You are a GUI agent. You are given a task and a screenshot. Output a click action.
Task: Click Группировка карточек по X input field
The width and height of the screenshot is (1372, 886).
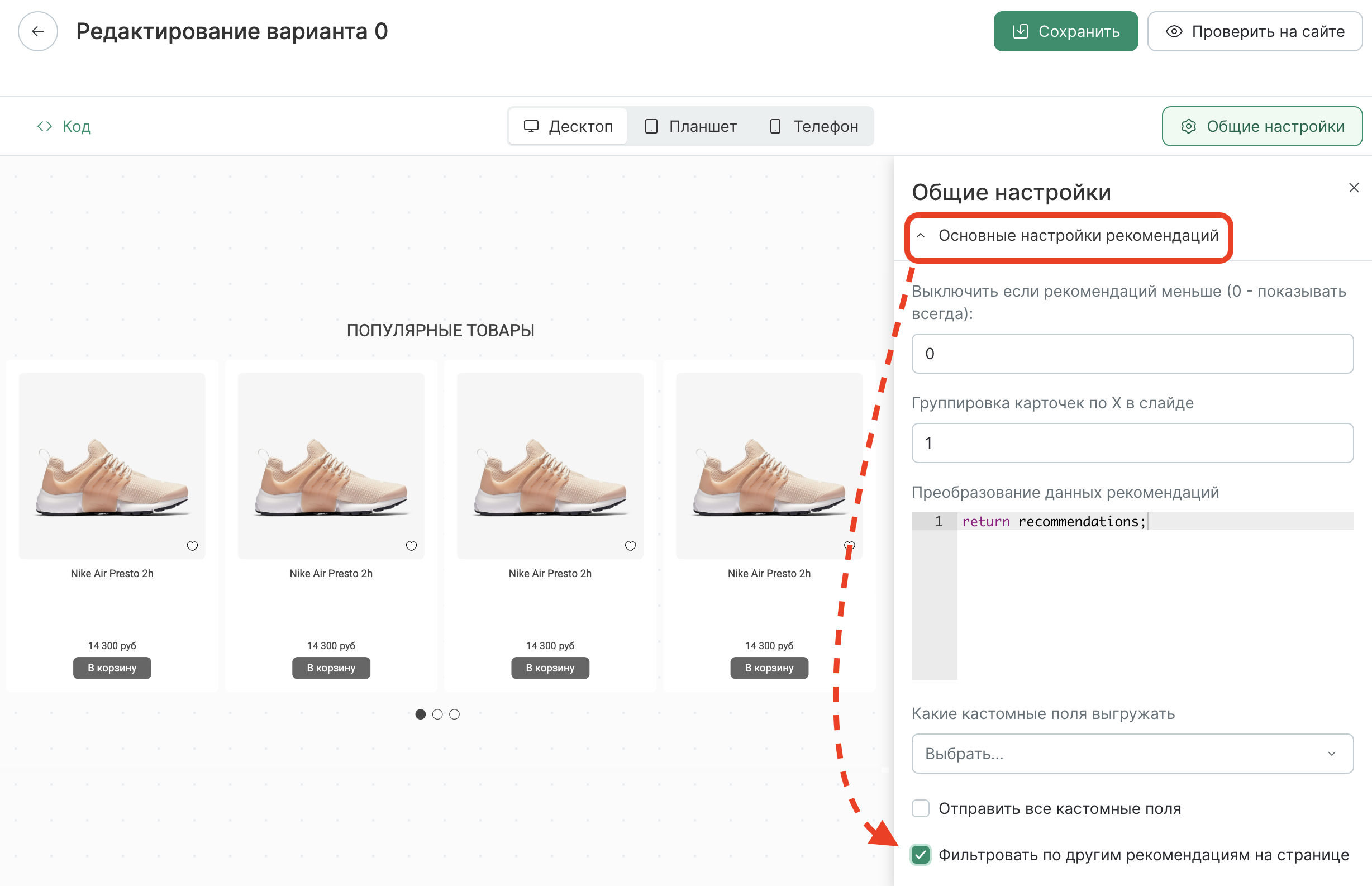[1132, 443]
